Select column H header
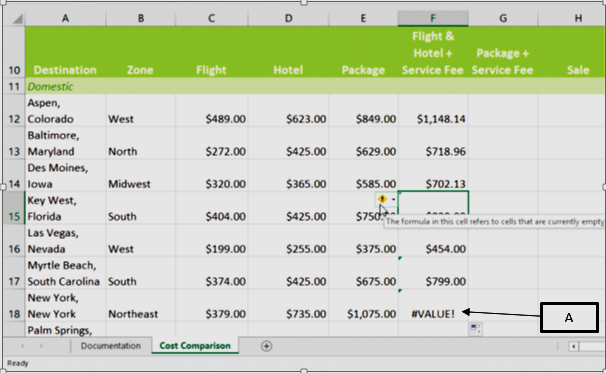Viewport: 606px width, 373px height. click(572, 19)
